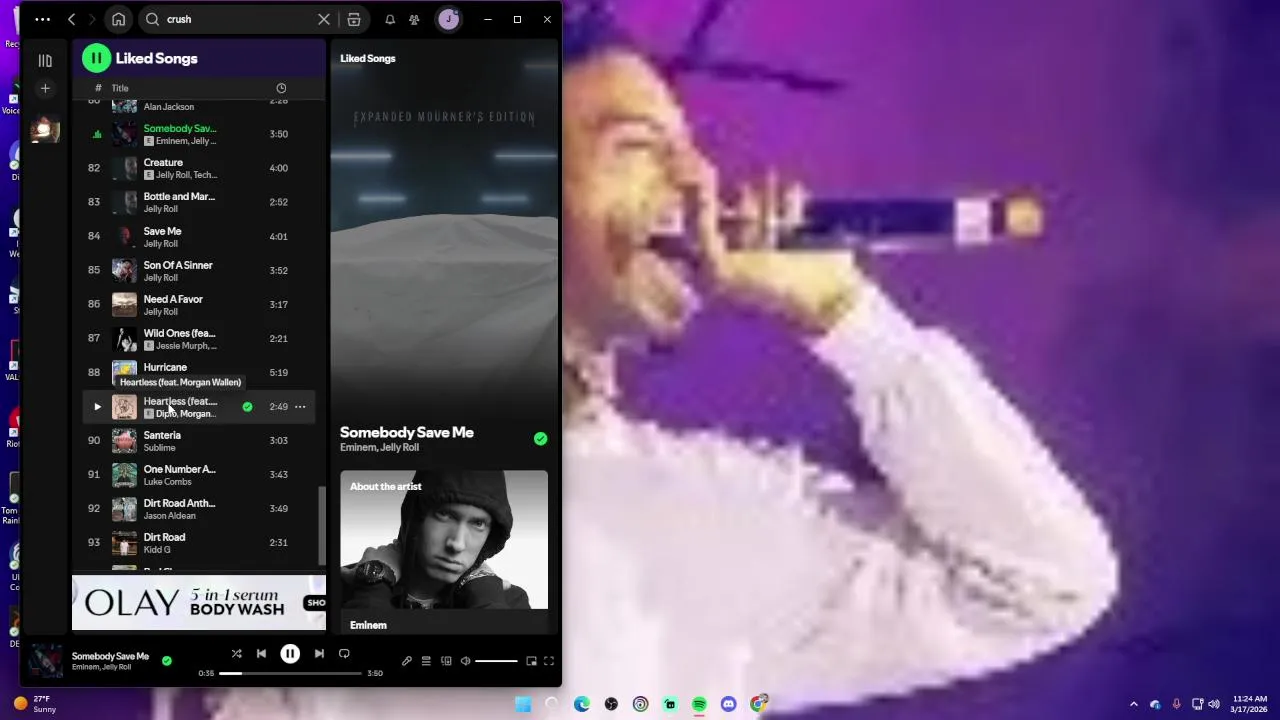Open Google Chrome from the taskbar
Image resolution: width=1280 pixels, height=720 pixels.
tap(759, 704)
